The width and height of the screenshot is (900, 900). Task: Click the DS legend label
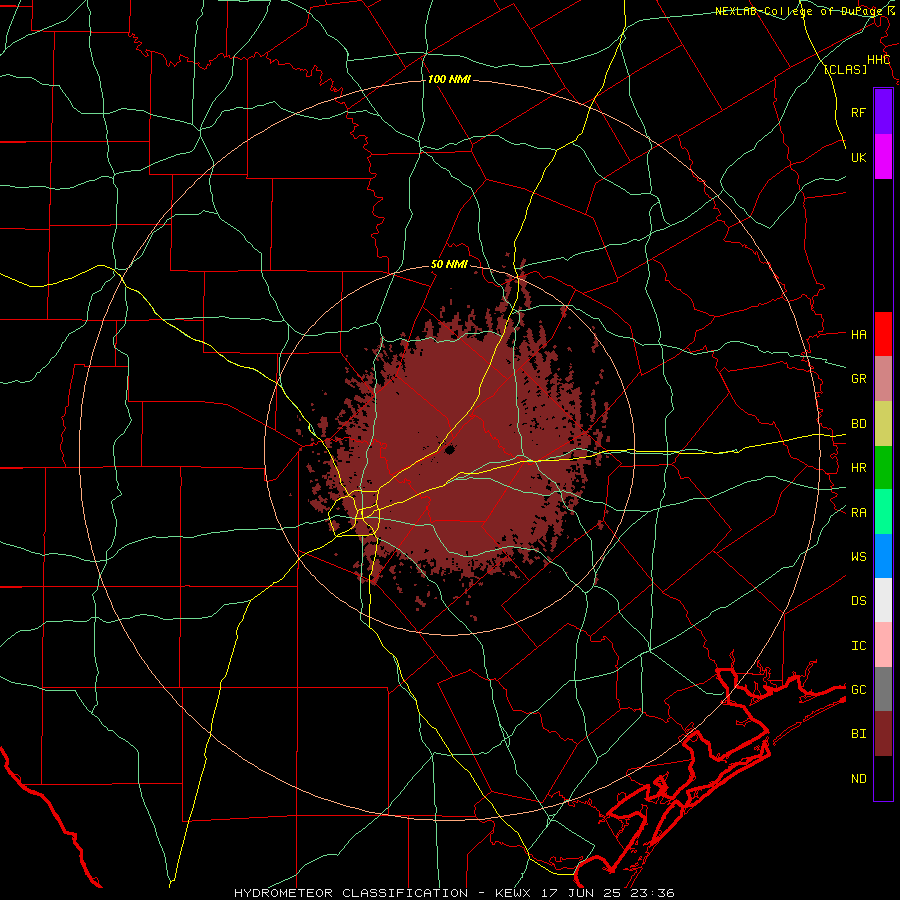pyautogui.click(x=858, y=601)
